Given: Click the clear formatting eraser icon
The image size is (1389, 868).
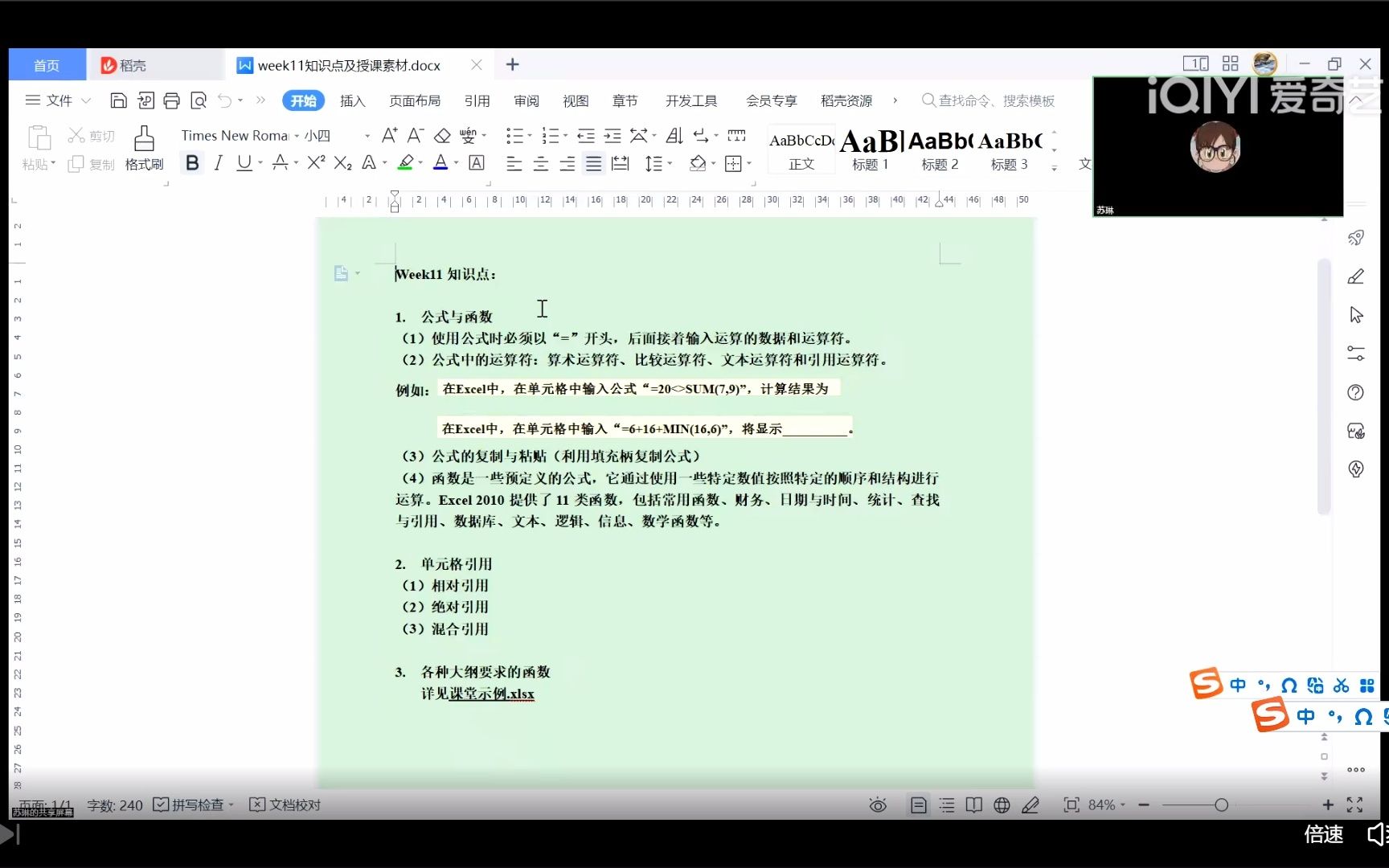Looking at the screenshot, I should tap(442, 135).
